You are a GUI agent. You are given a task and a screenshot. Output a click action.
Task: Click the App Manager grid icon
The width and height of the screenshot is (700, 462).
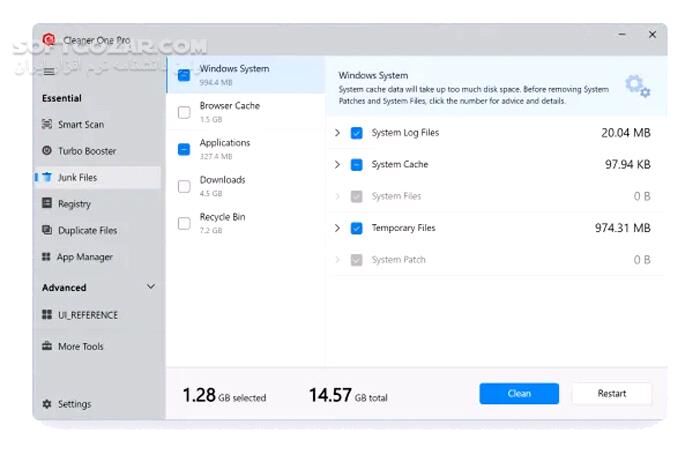coord(46,257)
